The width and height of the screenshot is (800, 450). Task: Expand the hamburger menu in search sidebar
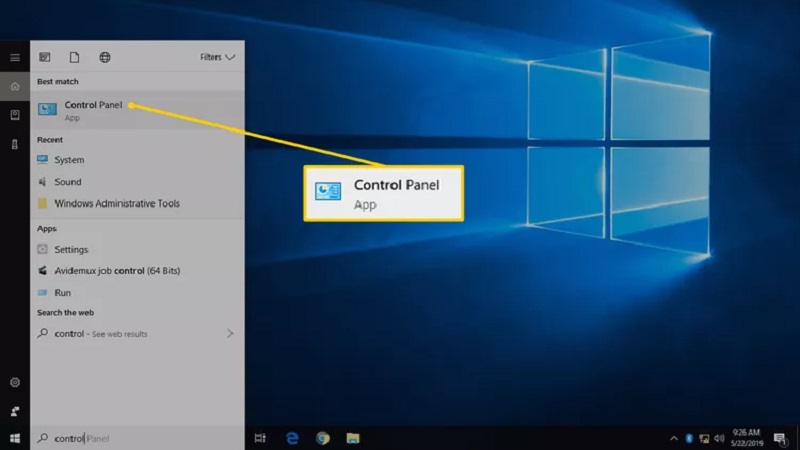click(15, 58)
